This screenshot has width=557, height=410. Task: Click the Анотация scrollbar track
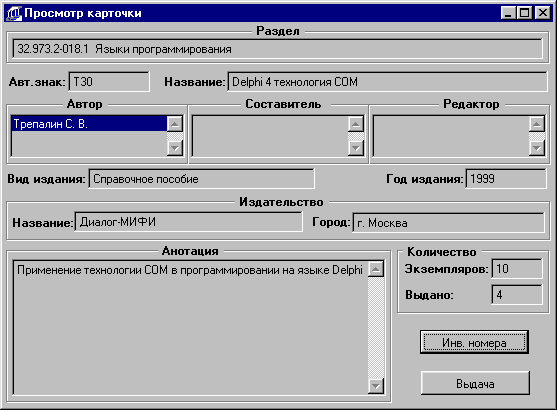pos(376,328)
